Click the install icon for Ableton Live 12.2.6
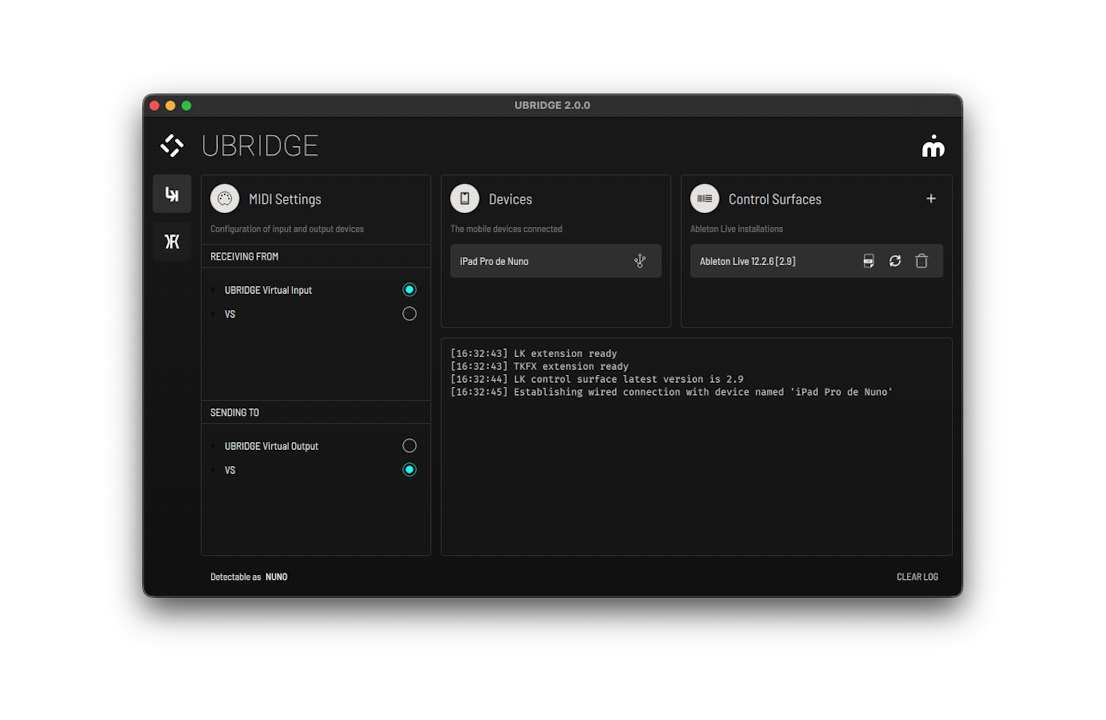Viewport: 1106px width, 720px height. (x=868, y=261)
